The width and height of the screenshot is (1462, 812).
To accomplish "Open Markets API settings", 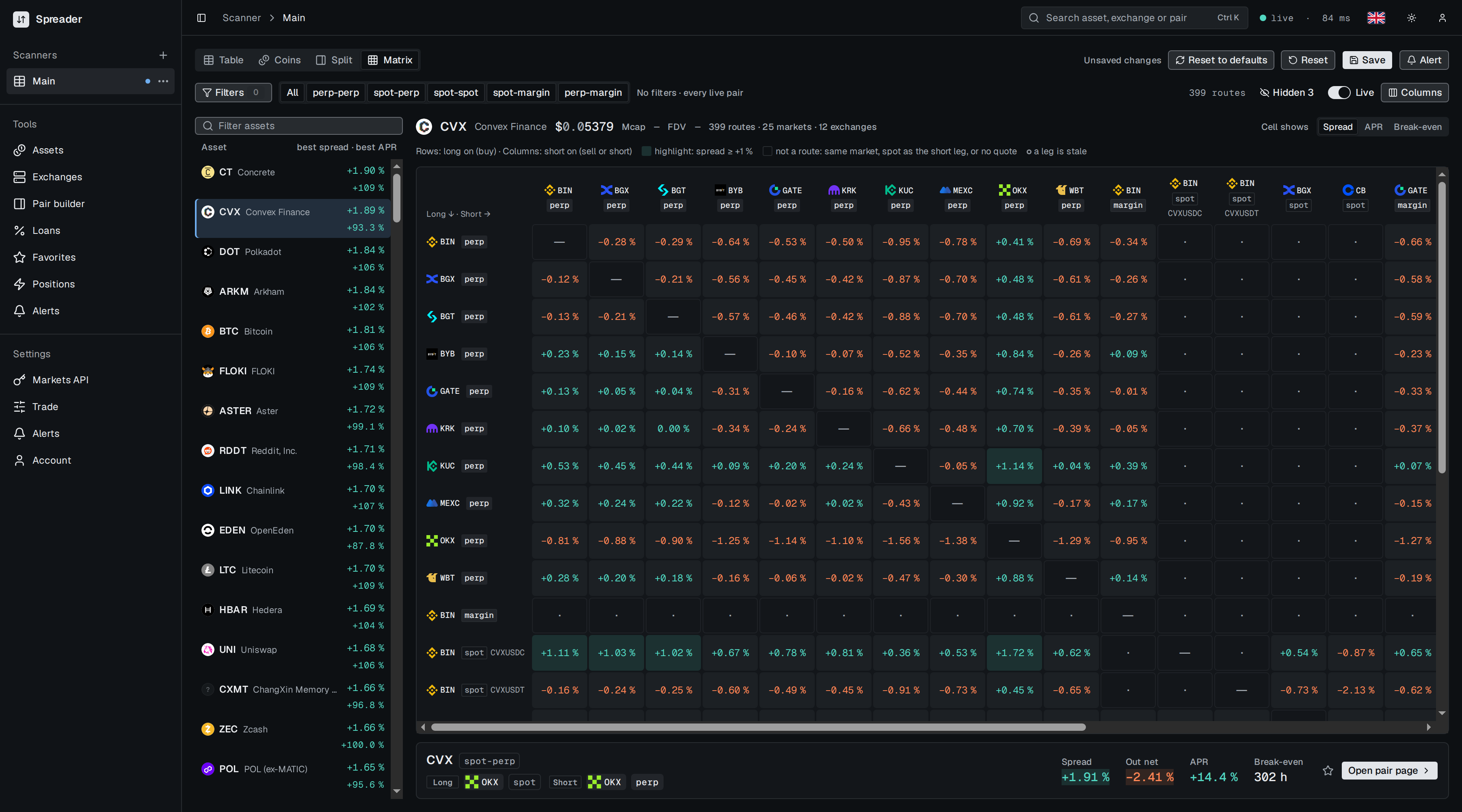I will click(91, 380).
